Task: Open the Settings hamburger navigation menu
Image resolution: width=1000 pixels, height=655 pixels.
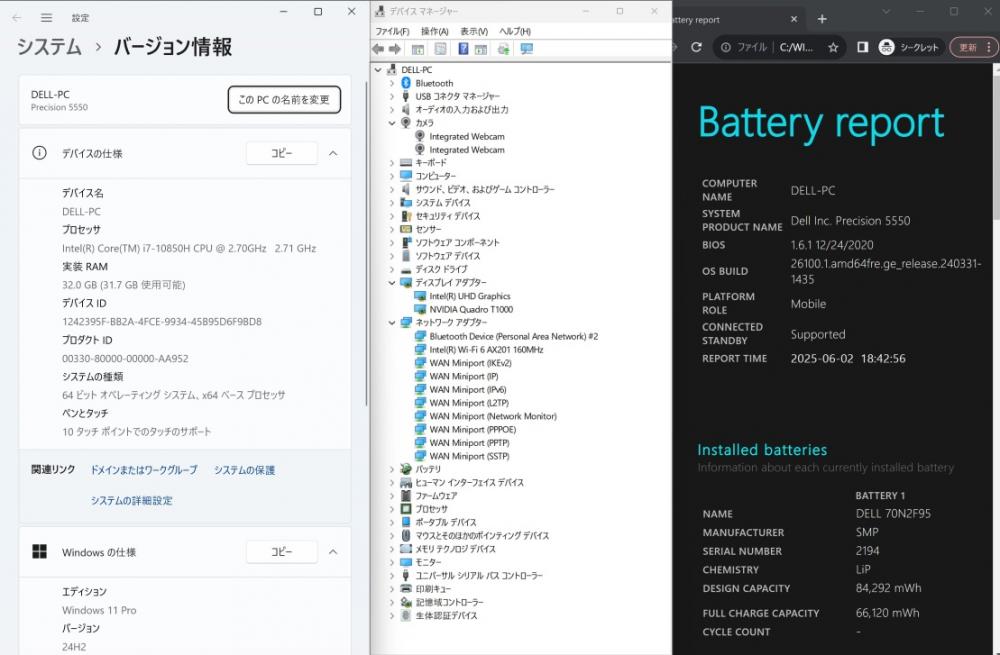Action: pyautogui.click(x=47, y=18)
